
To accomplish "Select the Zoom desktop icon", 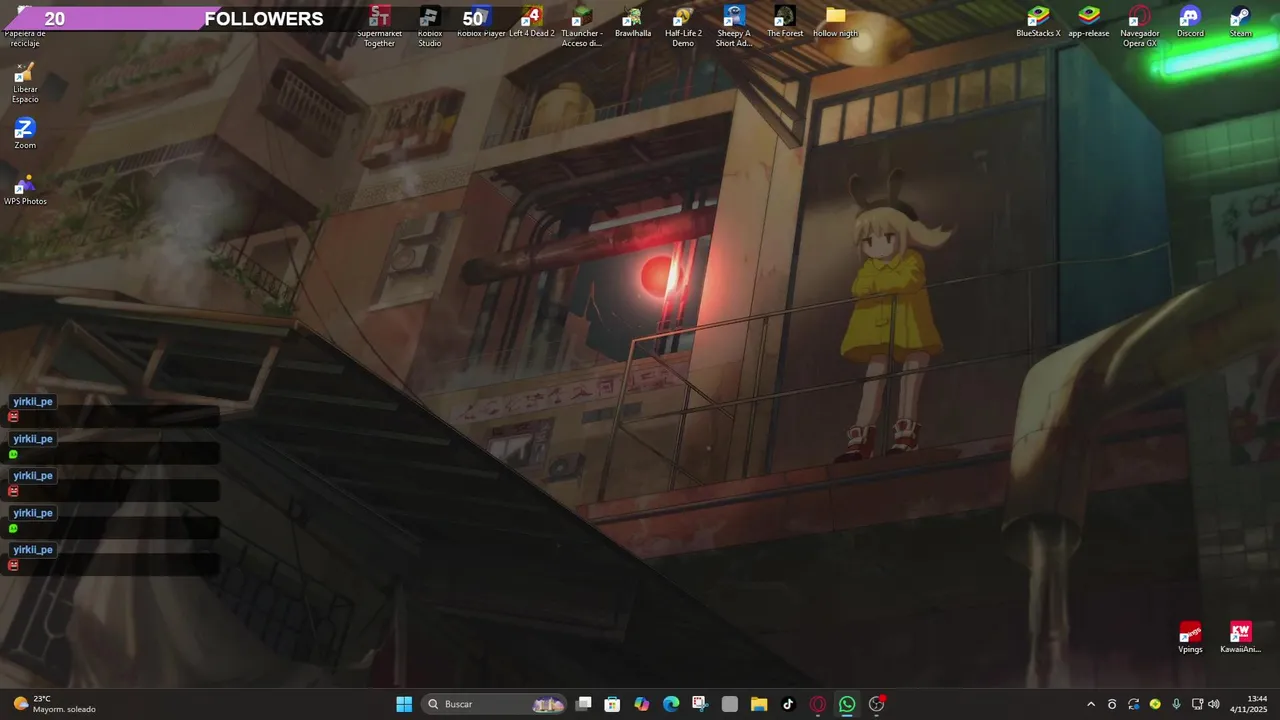I will point(25,133).
